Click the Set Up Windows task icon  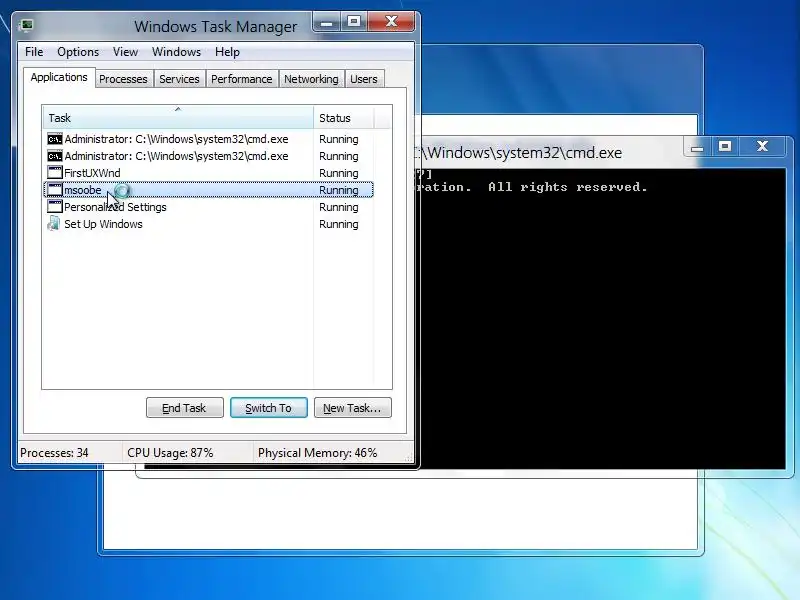click(x=54, y=223)
